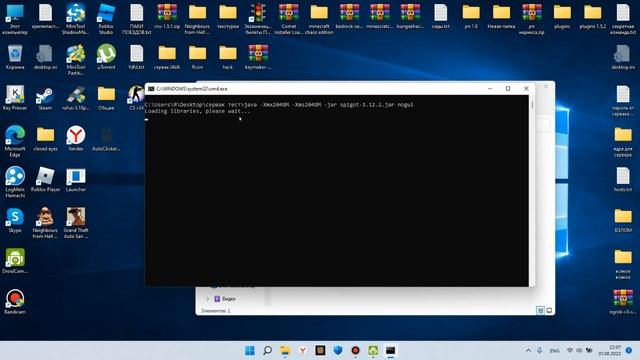Open the clock and date flyout
Image resolution: width=640 pixels, height=360 pixels.
point(609,350)
